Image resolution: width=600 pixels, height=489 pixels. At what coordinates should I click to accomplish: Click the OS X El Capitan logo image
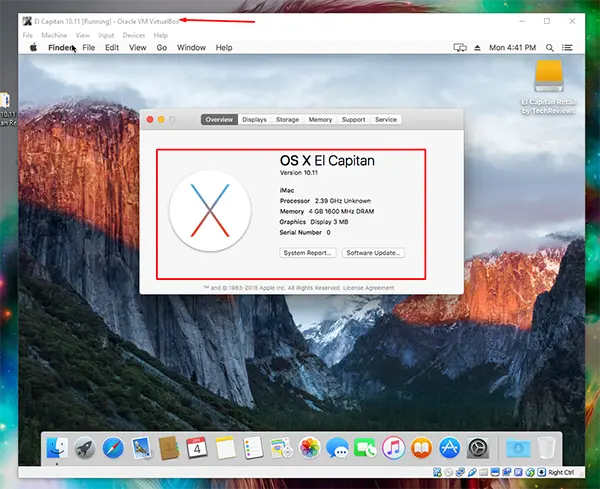(x=210, y=210)
